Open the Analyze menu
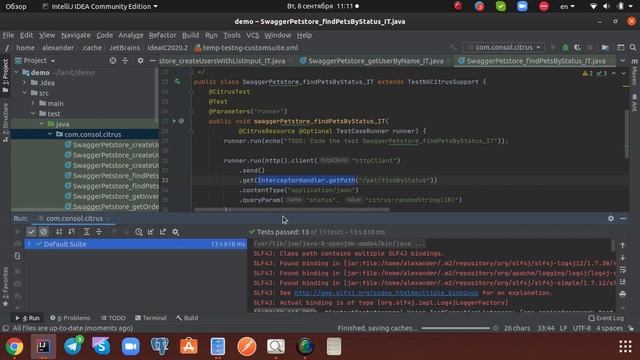This screenshot has height=360, width=640. tap(131, 35)
